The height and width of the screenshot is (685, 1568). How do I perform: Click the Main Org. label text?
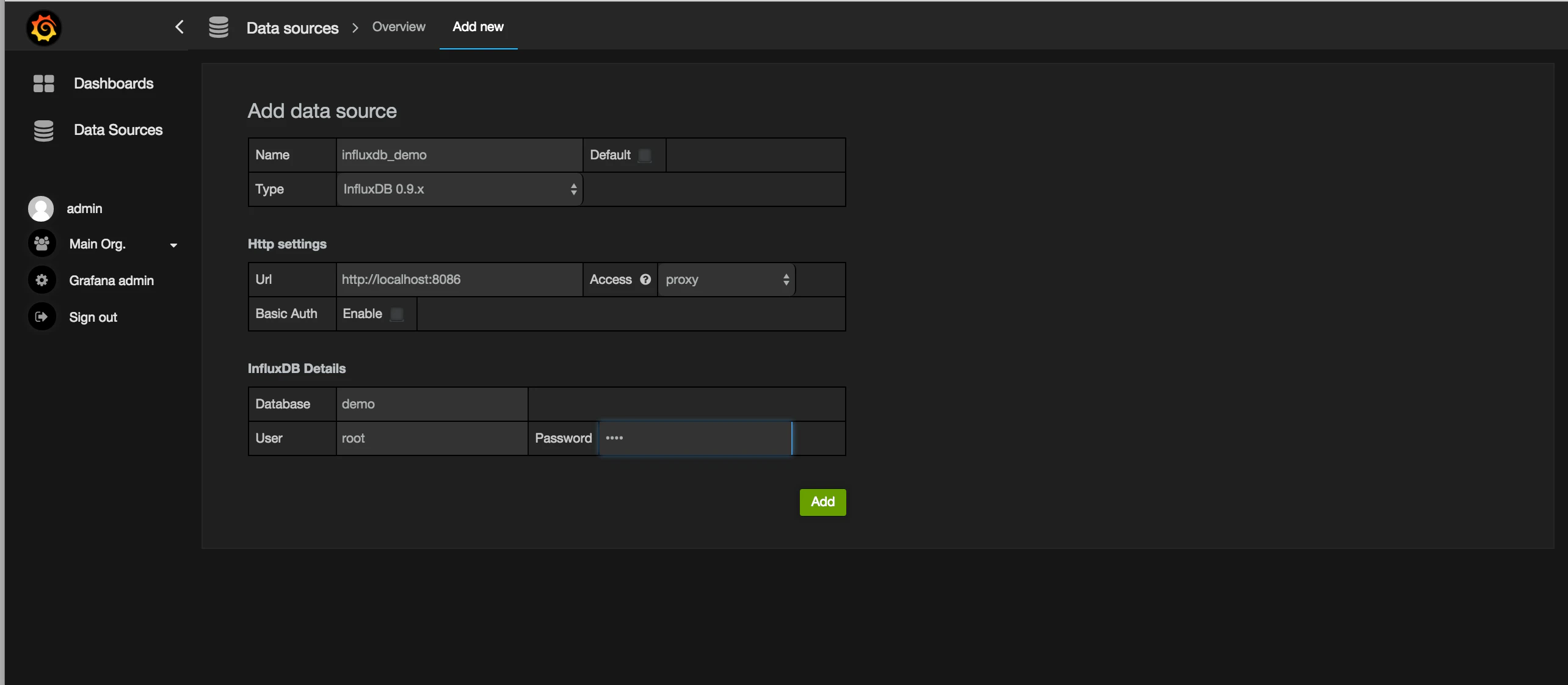click(97, 244)
